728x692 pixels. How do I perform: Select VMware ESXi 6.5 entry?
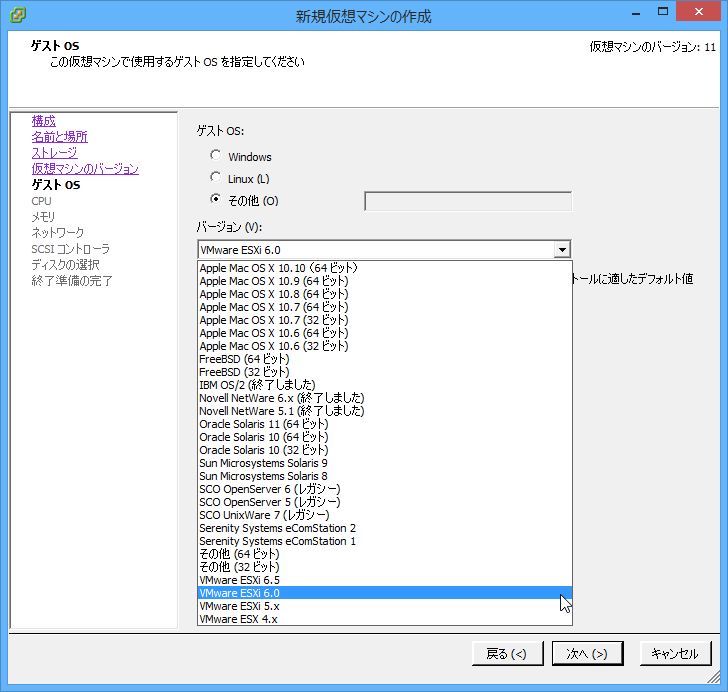[x=384, y=580]
